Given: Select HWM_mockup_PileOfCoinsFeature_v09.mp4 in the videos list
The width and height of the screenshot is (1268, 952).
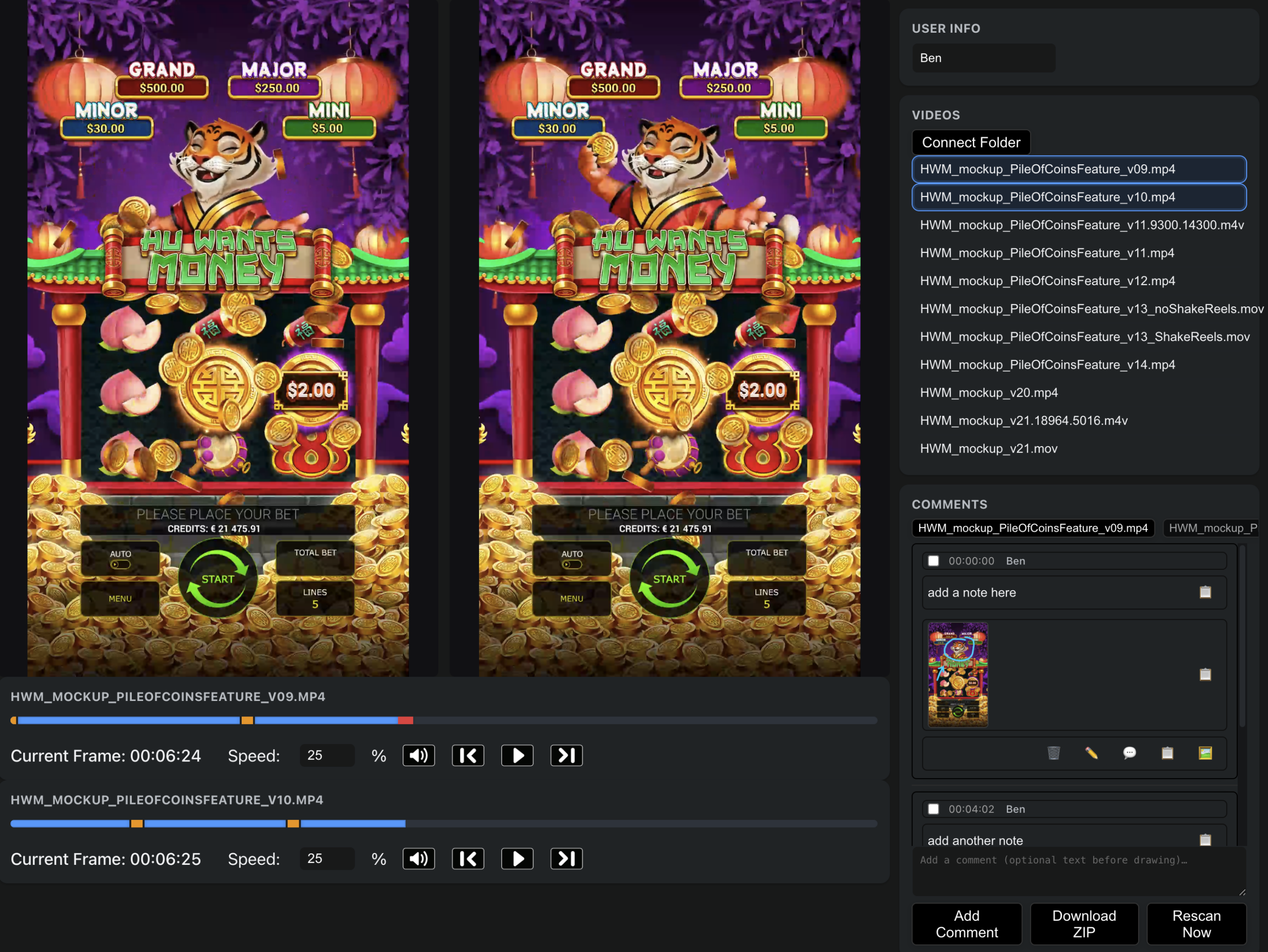Looking at the screenshot, I should 1079,169.
